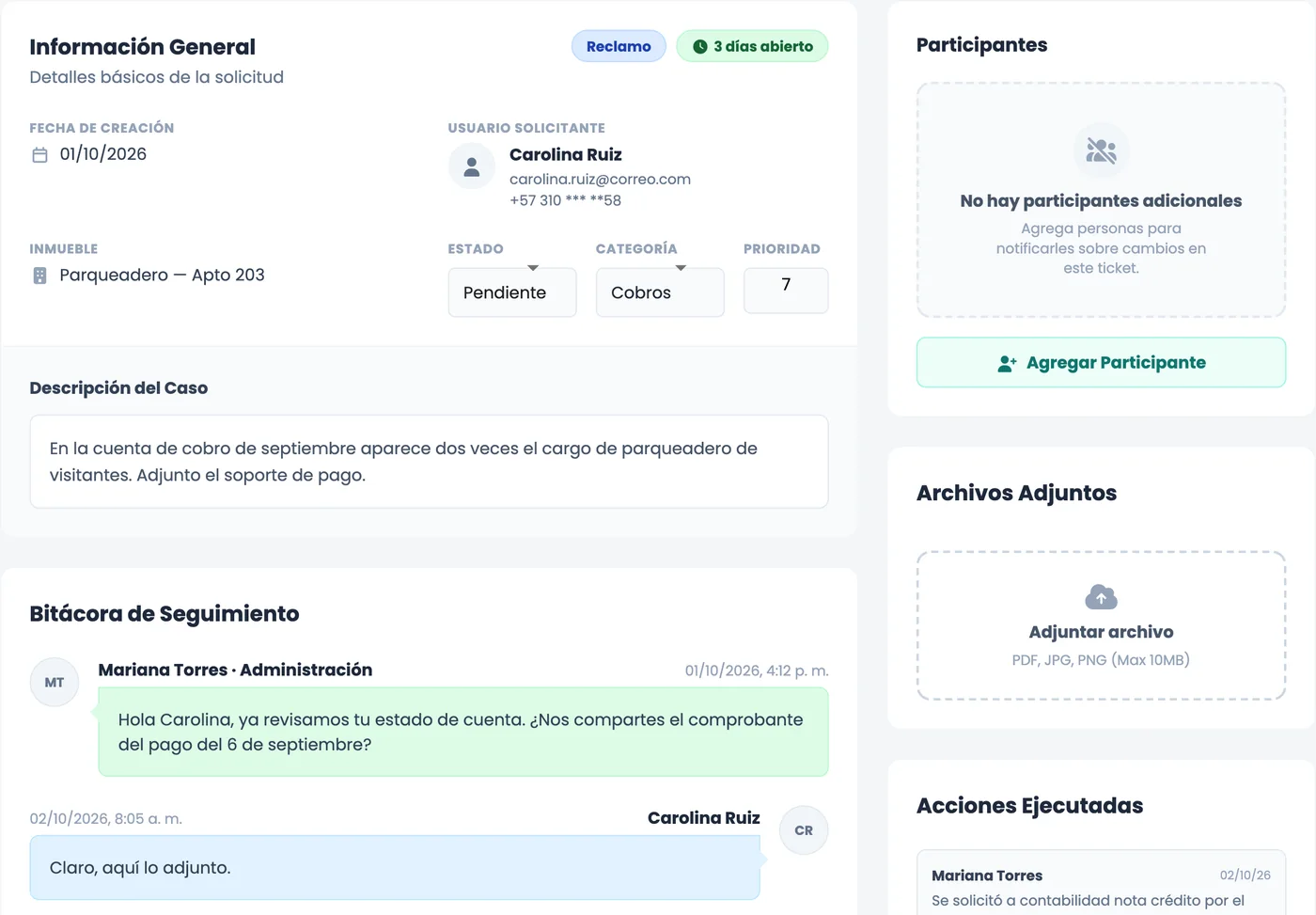This screenshot has width=1316, height=915.
Task: Click the Descripción del Caso text box
Action: 429,462
